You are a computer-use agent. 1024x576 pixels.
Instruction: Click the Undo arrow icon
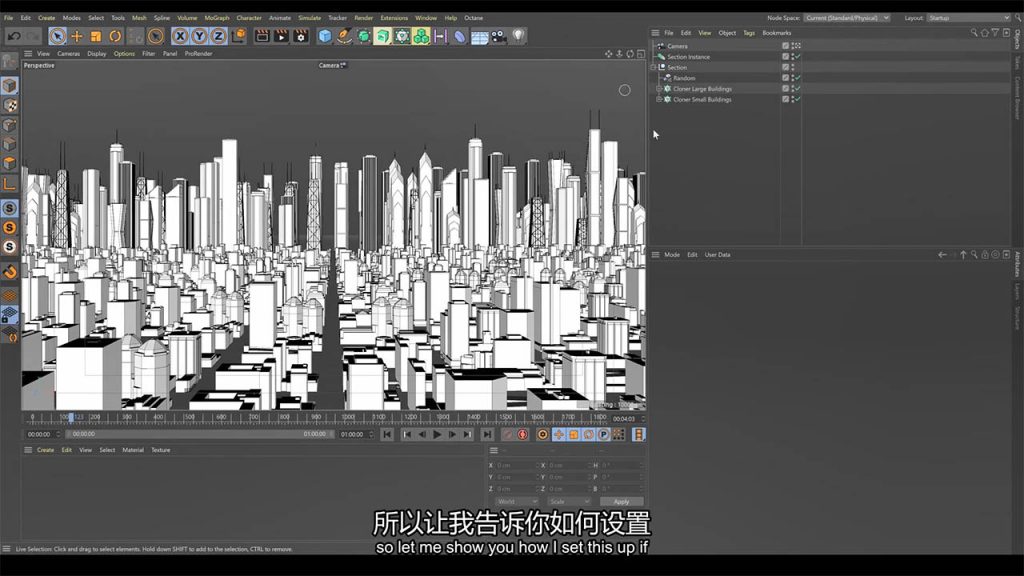pyautogui.click(x=14, y=36)
